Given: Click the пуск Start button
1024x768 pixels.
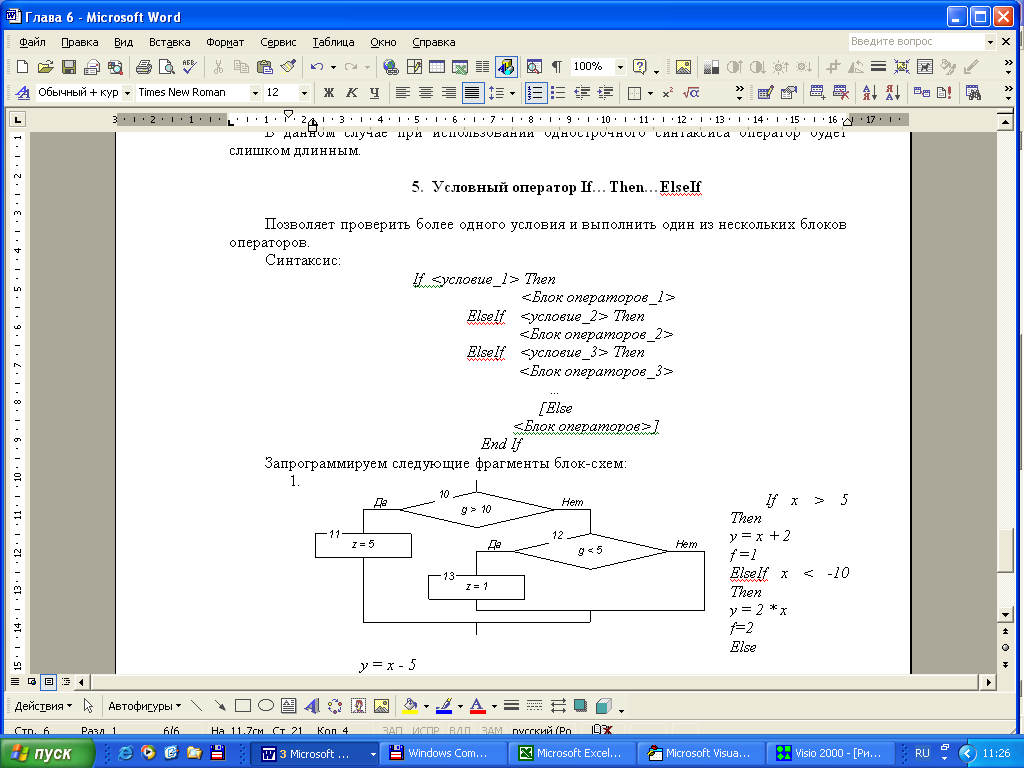Looking at the screenshot, I should click(x=47, y=753).
